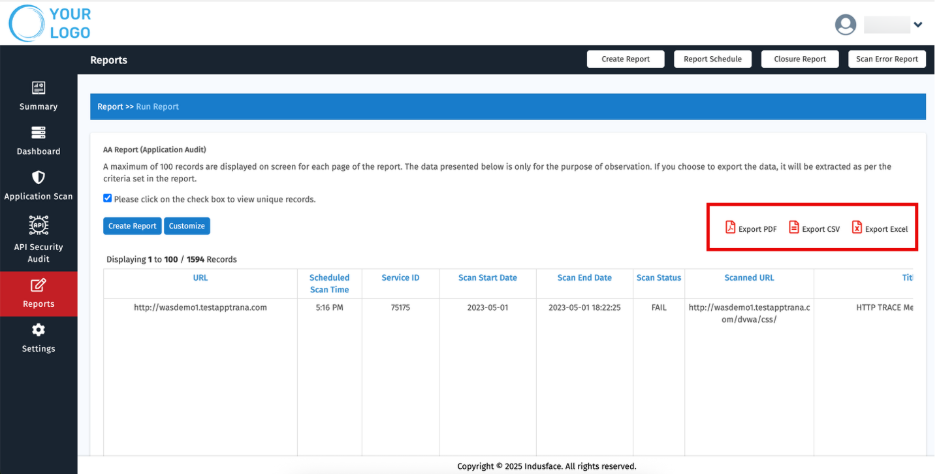
Task: Click Export PDF text link
Action: point(758,229)
